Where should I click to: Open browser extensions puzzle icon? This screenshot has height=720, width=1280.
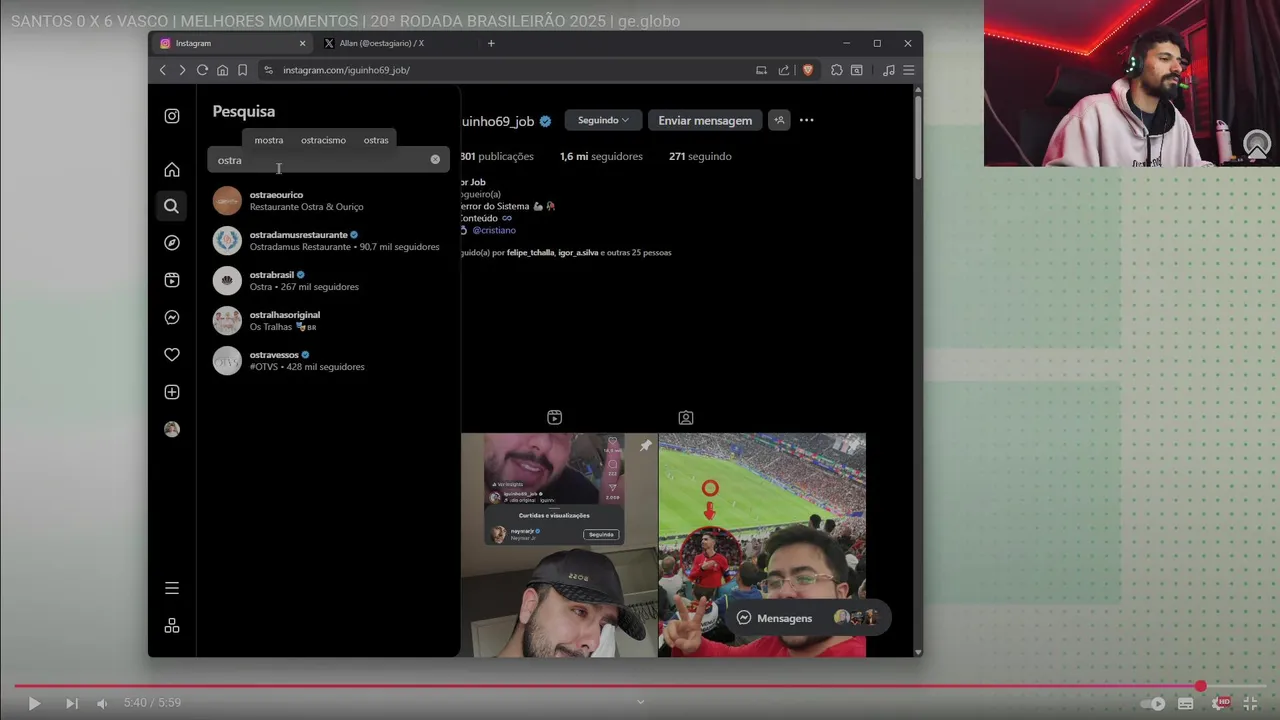pyautogui.click(x=837, y=70)
